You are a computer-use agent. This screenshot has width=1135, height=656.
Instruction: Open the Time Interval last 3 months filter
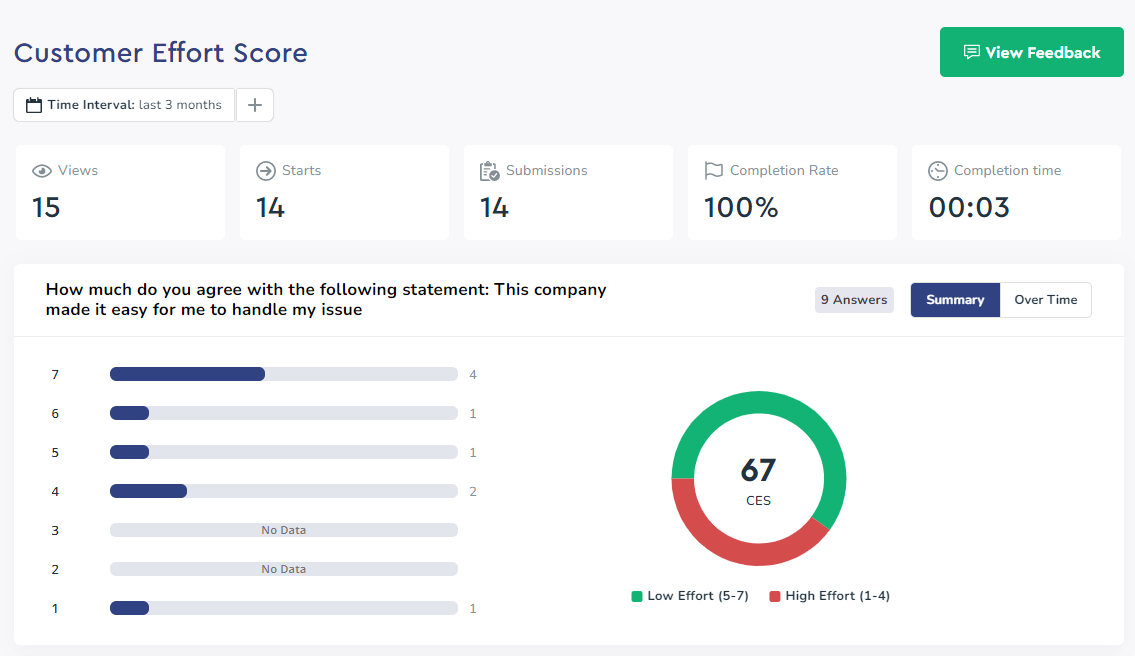(x=124, y=105)
